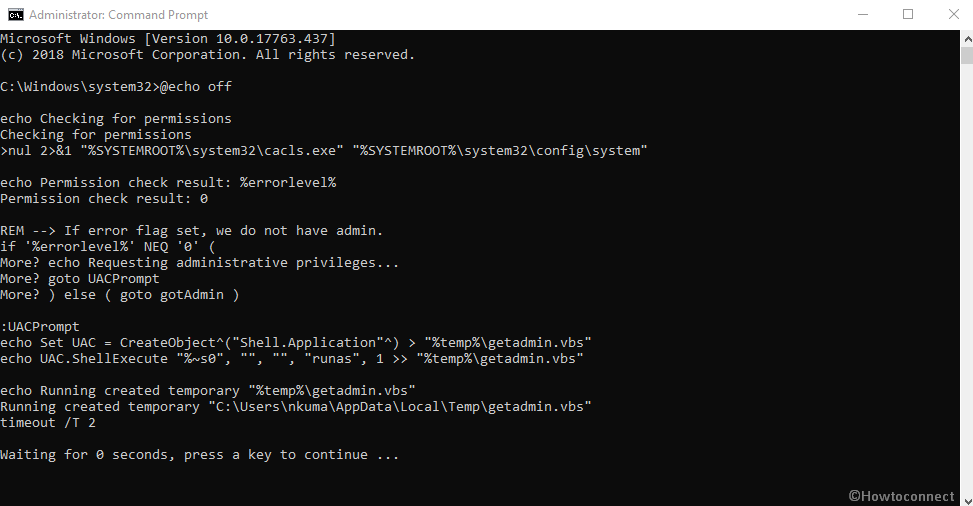The image size is (973, 506).
Task: Click the 'More? goto UACPrompt' line
Action: [79, 279]
